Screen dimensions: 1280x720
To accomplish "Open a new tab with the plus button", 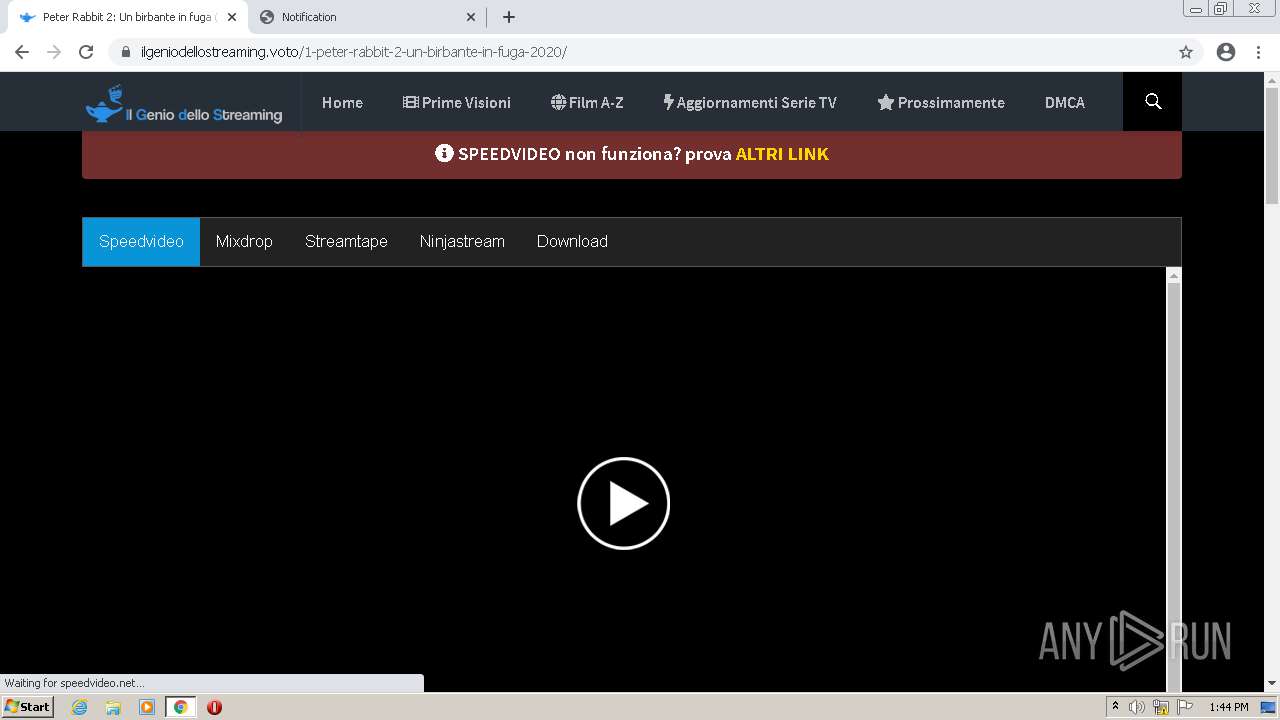I will pos(509,17).
